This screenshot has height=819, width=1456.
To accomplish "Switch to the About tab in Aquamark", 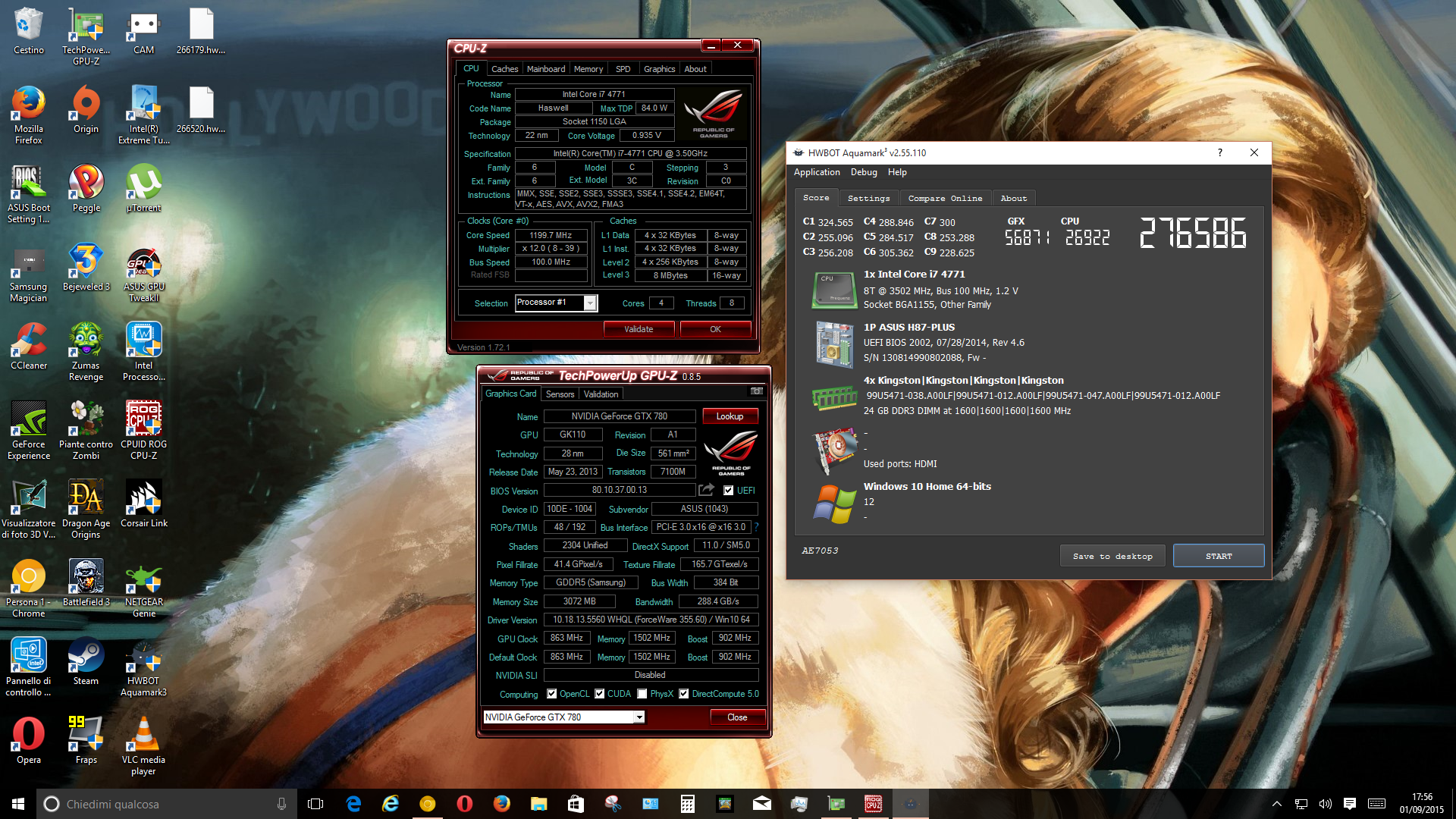I will point(1013,199).
